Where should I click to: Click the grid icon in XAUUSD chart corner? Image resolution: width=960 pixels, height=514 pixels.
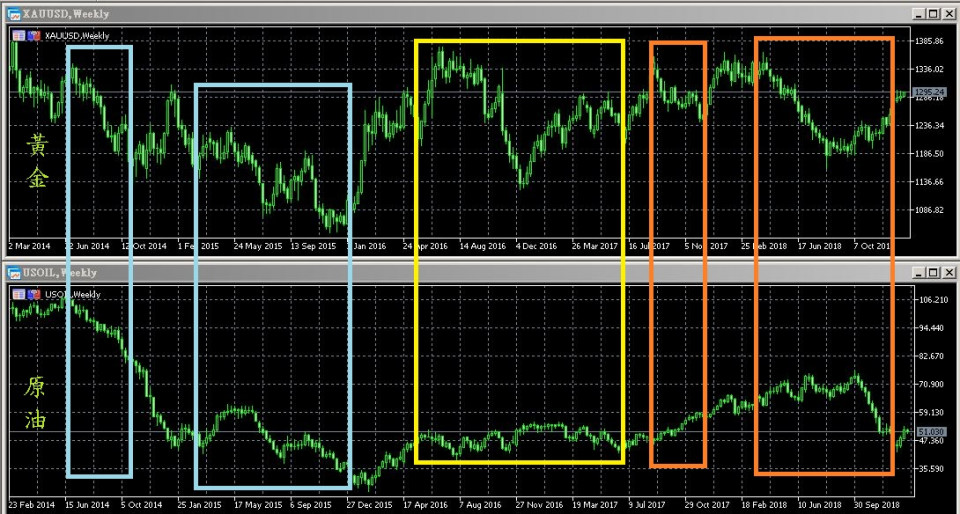[x=19, y=36]
